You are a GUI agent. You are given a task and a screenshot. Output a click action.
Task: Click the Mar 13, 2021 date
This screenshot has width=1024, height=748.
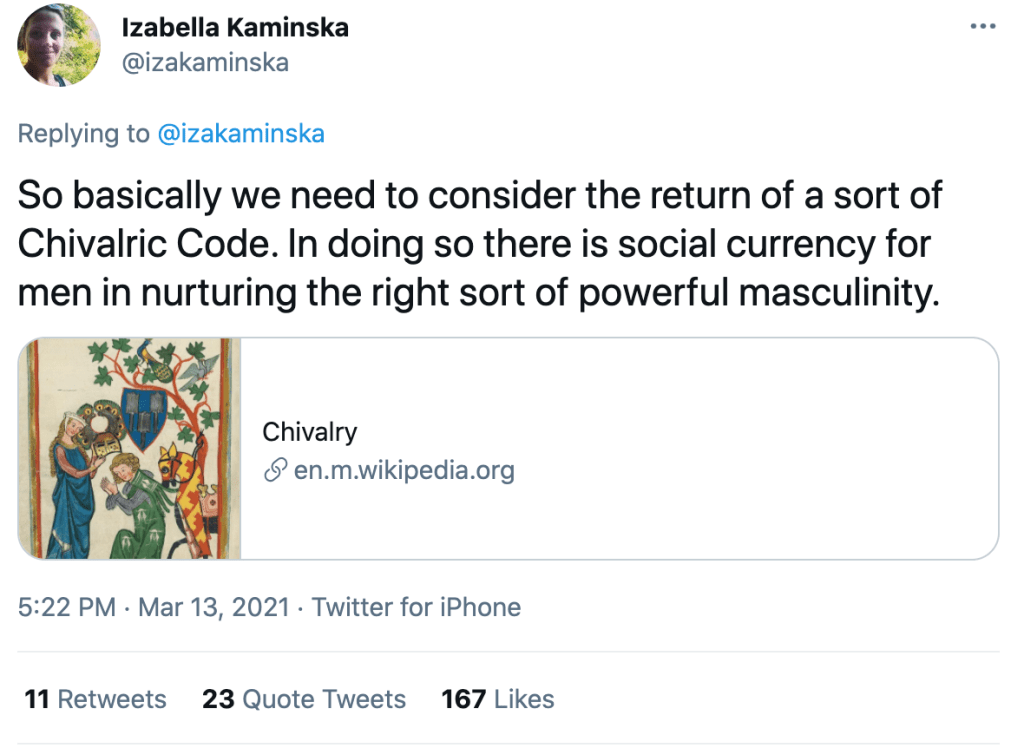(212, 607)
